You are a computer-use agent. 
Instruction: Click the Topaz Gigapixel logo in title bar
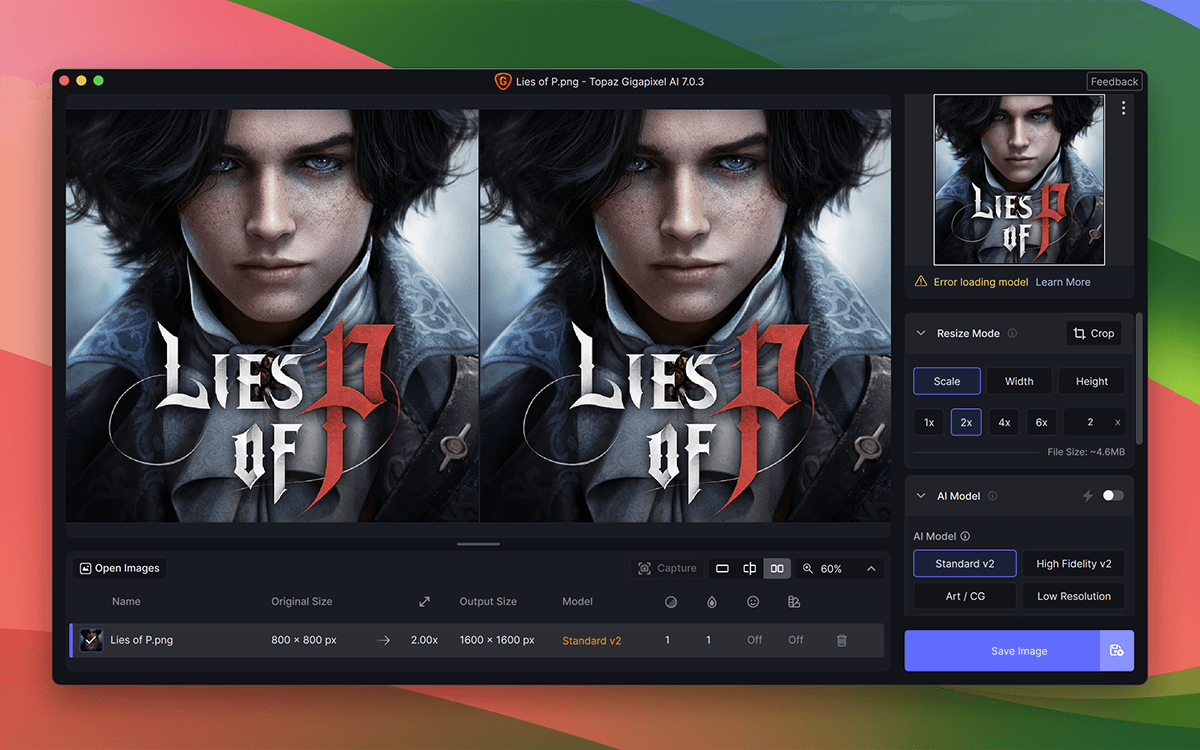[x=503, y=81]
